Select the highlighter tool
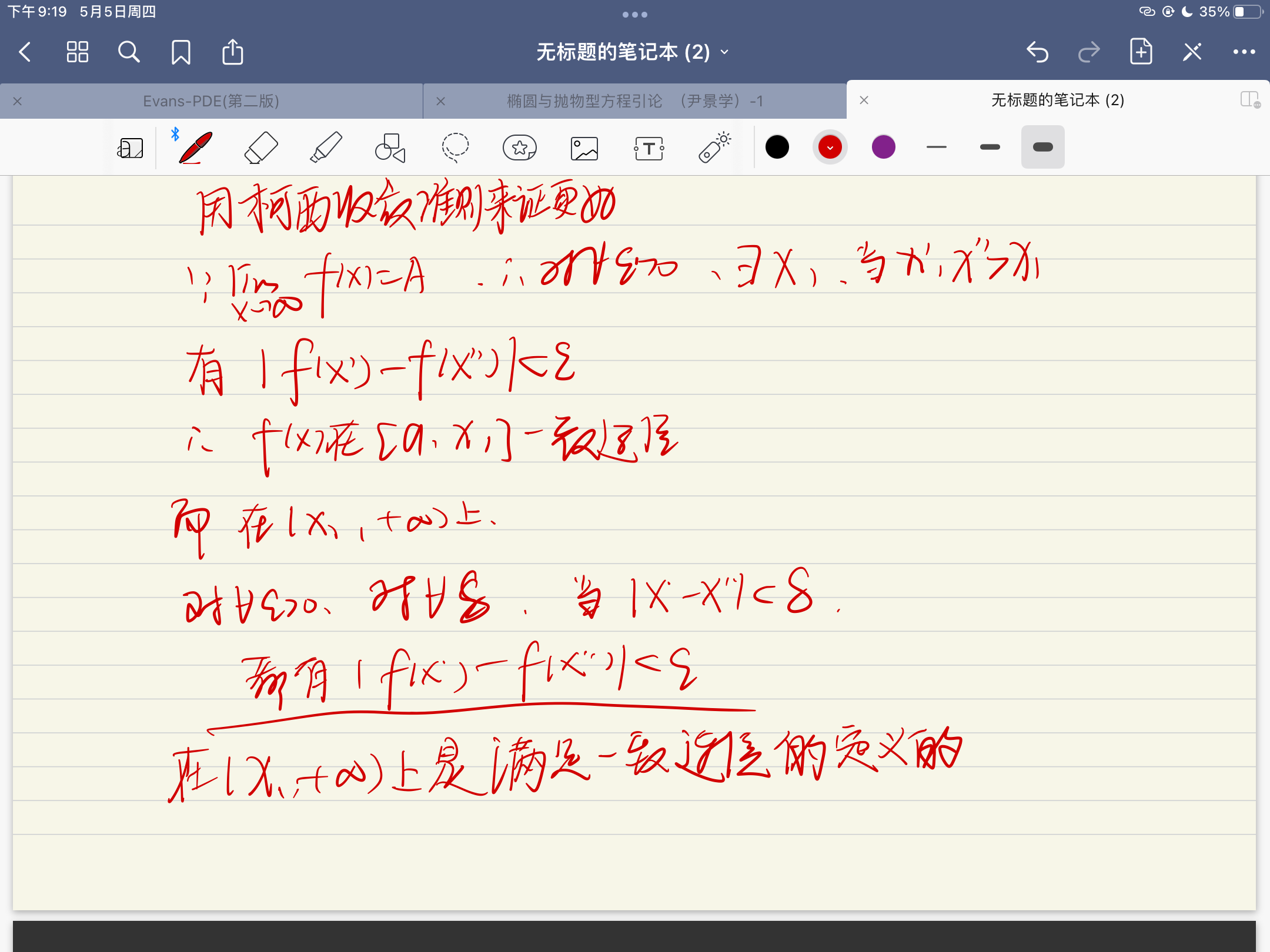This screenshot has height=952, width=1270. point(326,148)
